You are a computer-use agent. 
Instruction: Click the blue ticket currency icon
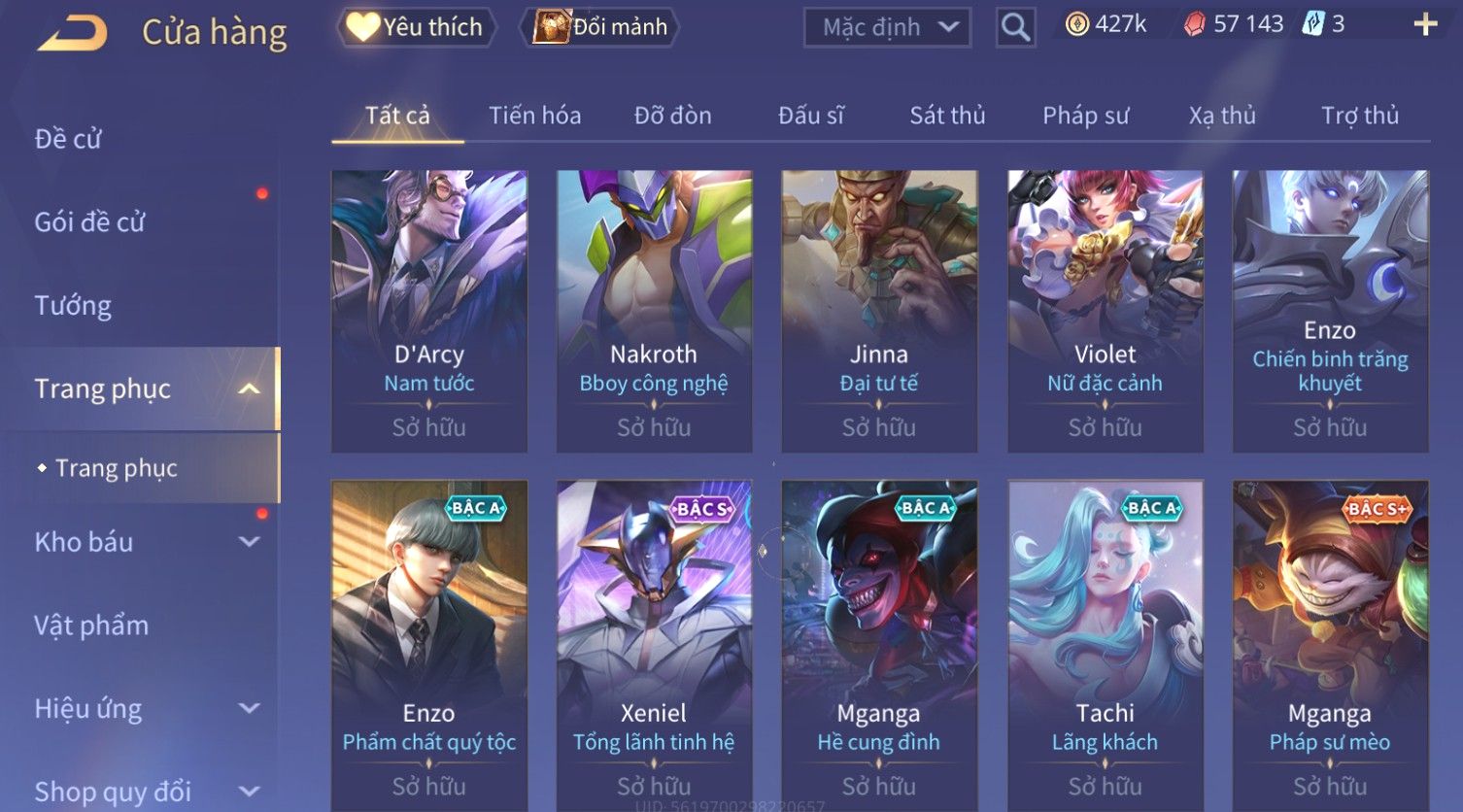coord(1312,24)
